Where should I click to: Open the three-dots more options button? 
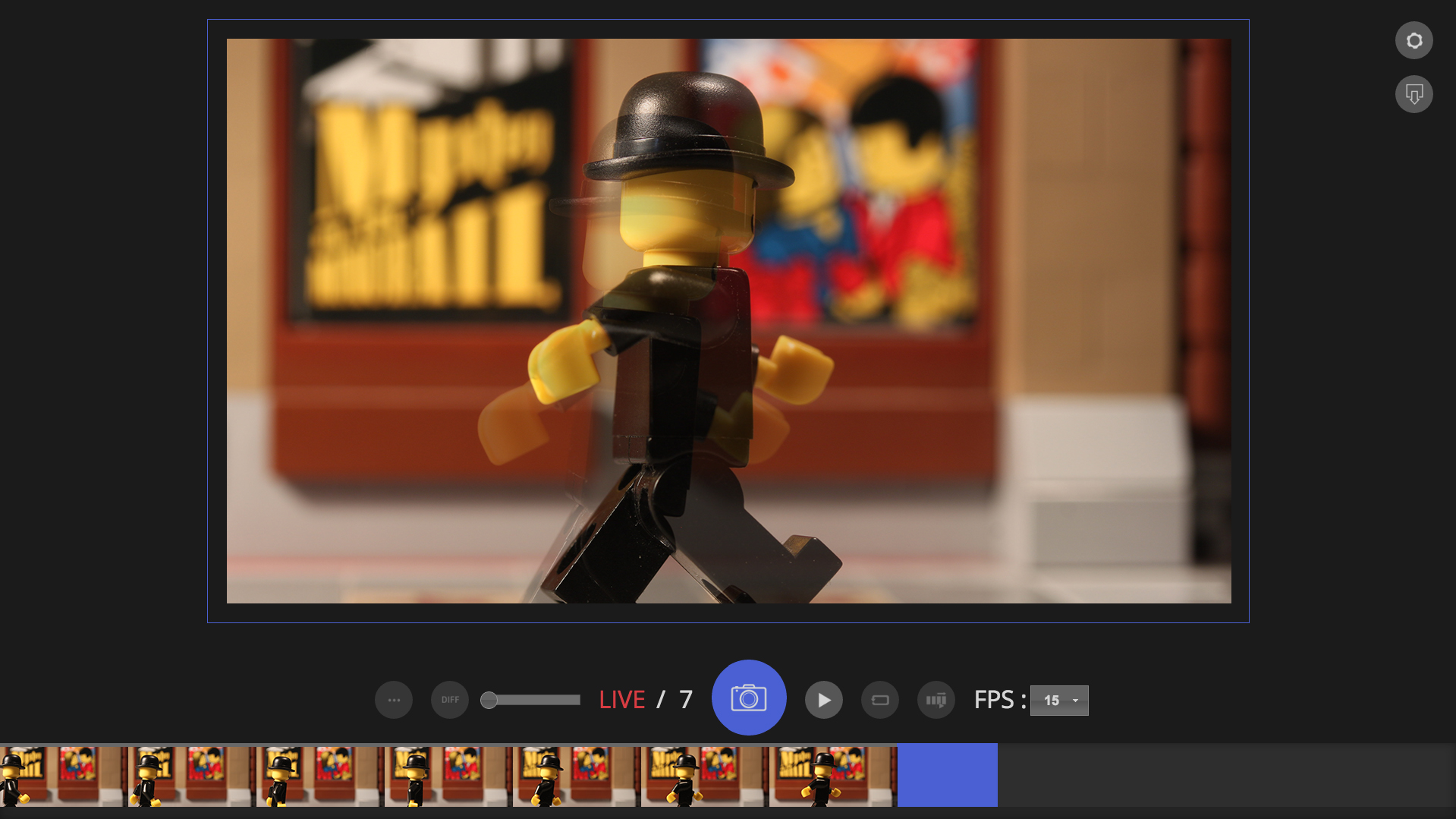click(394, 700)
